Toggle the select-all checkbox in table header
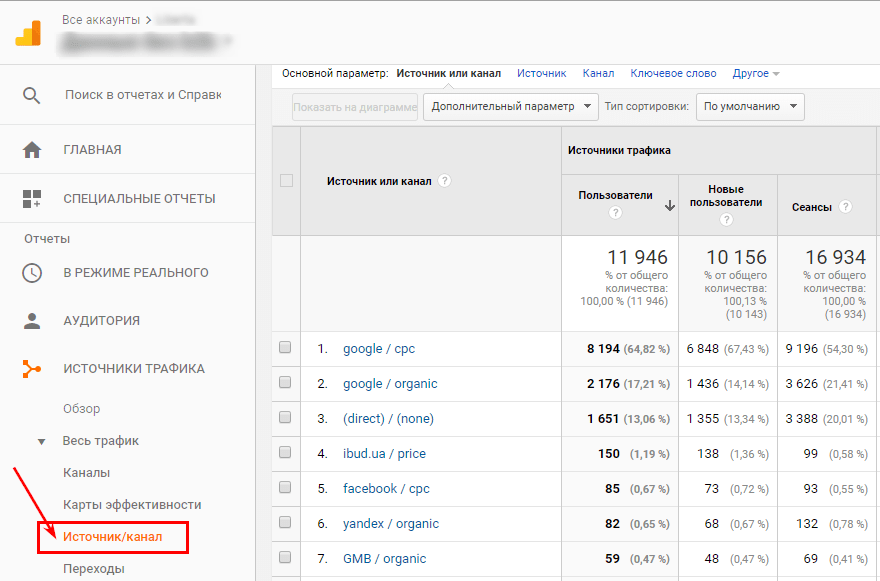The image size is (880, 581). coord(286,181)
